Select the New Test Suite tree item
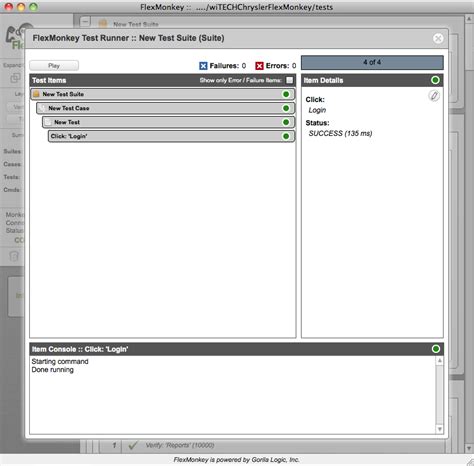474x466 pixels. point(163,94)
